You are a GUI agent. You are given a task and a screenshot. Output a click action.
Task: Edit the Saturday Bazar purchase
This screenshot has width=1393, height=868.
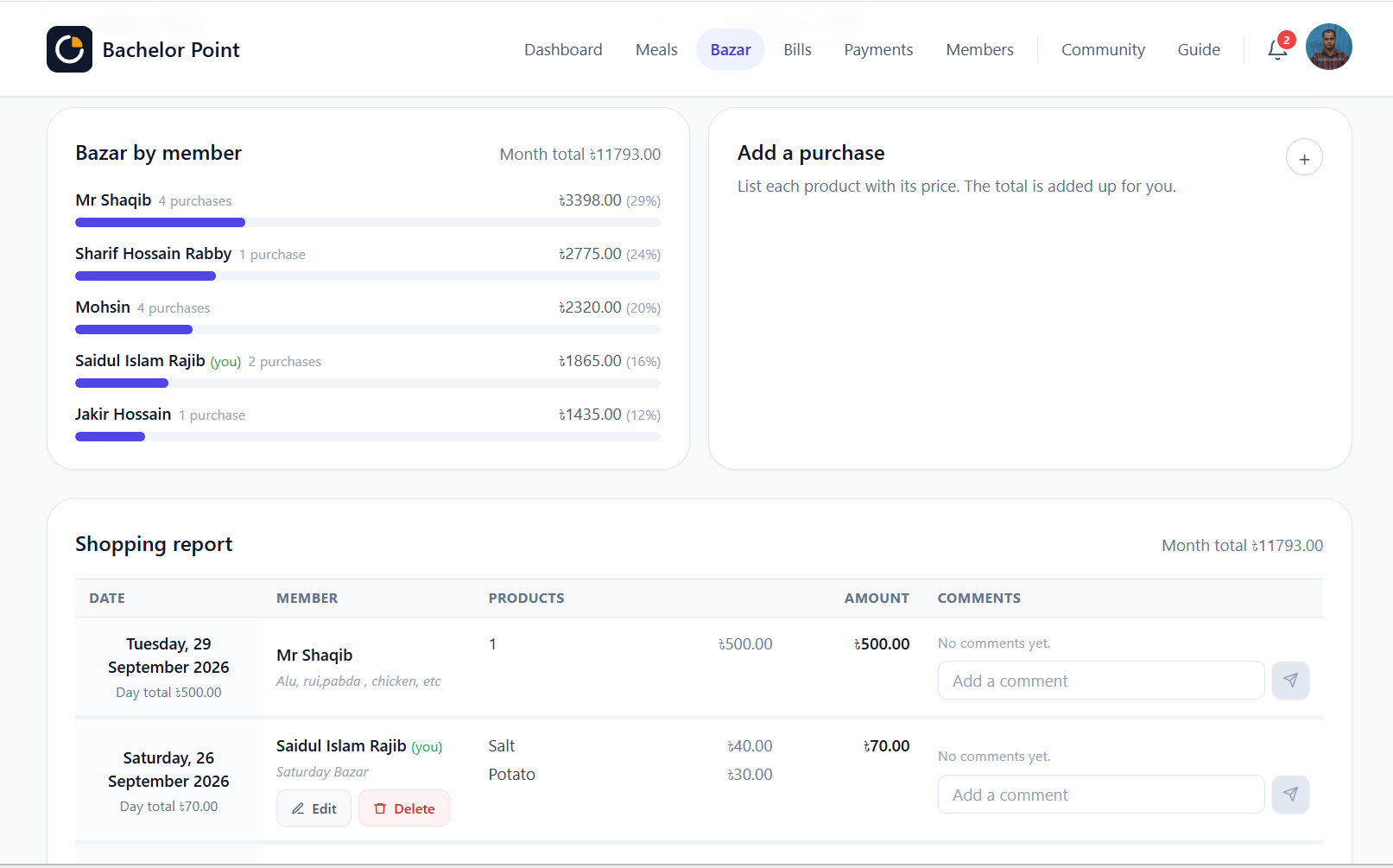click(x=313, y=808)
